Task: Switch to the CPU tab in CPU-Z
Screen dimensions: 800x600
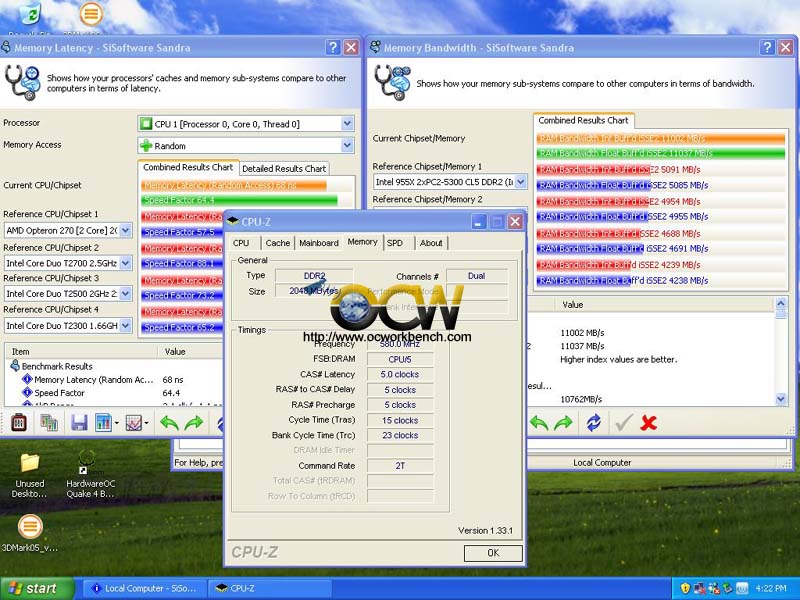Action: click(x=241, y=243)
